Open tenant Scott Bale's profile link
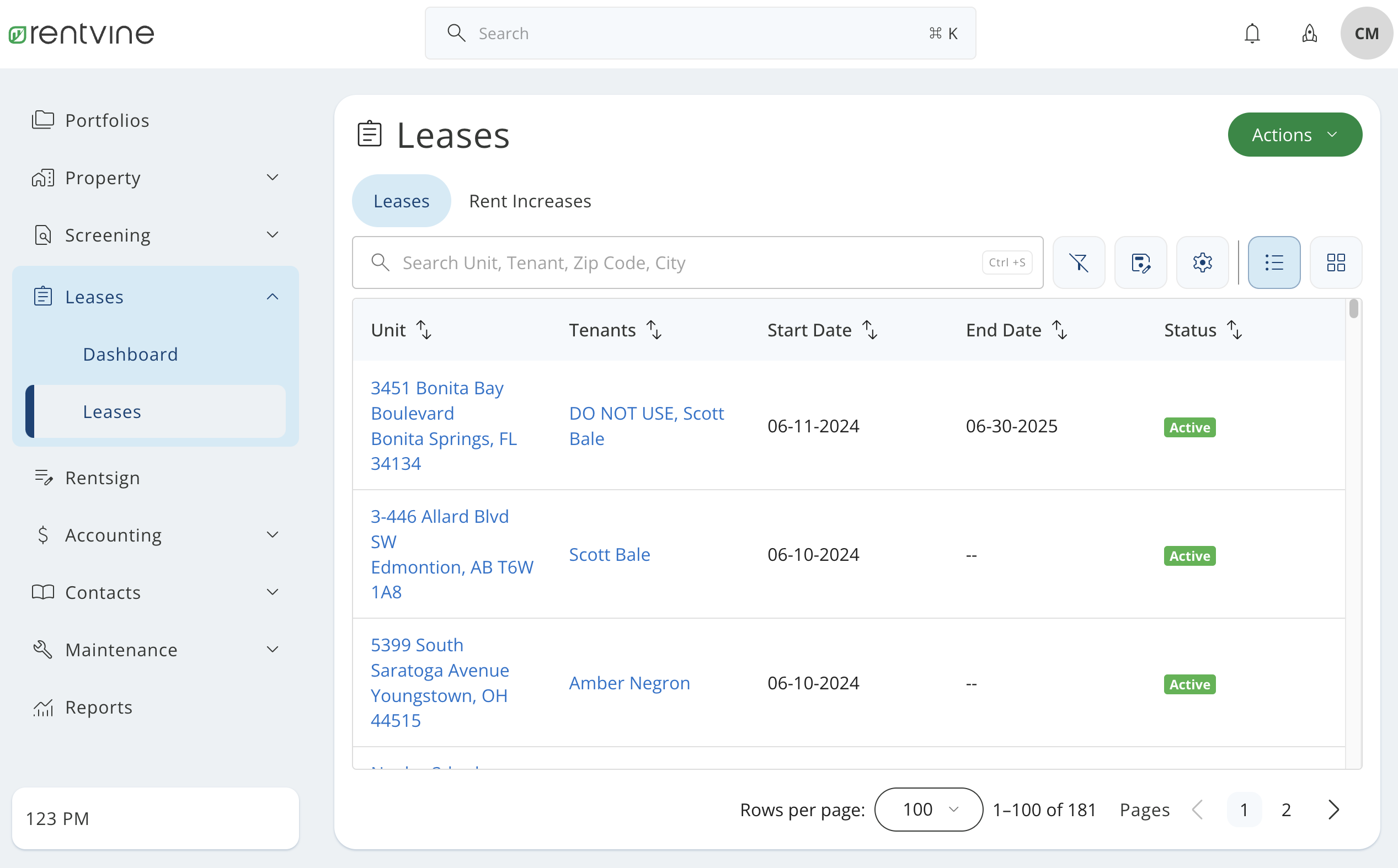 (x=610, y=554)
